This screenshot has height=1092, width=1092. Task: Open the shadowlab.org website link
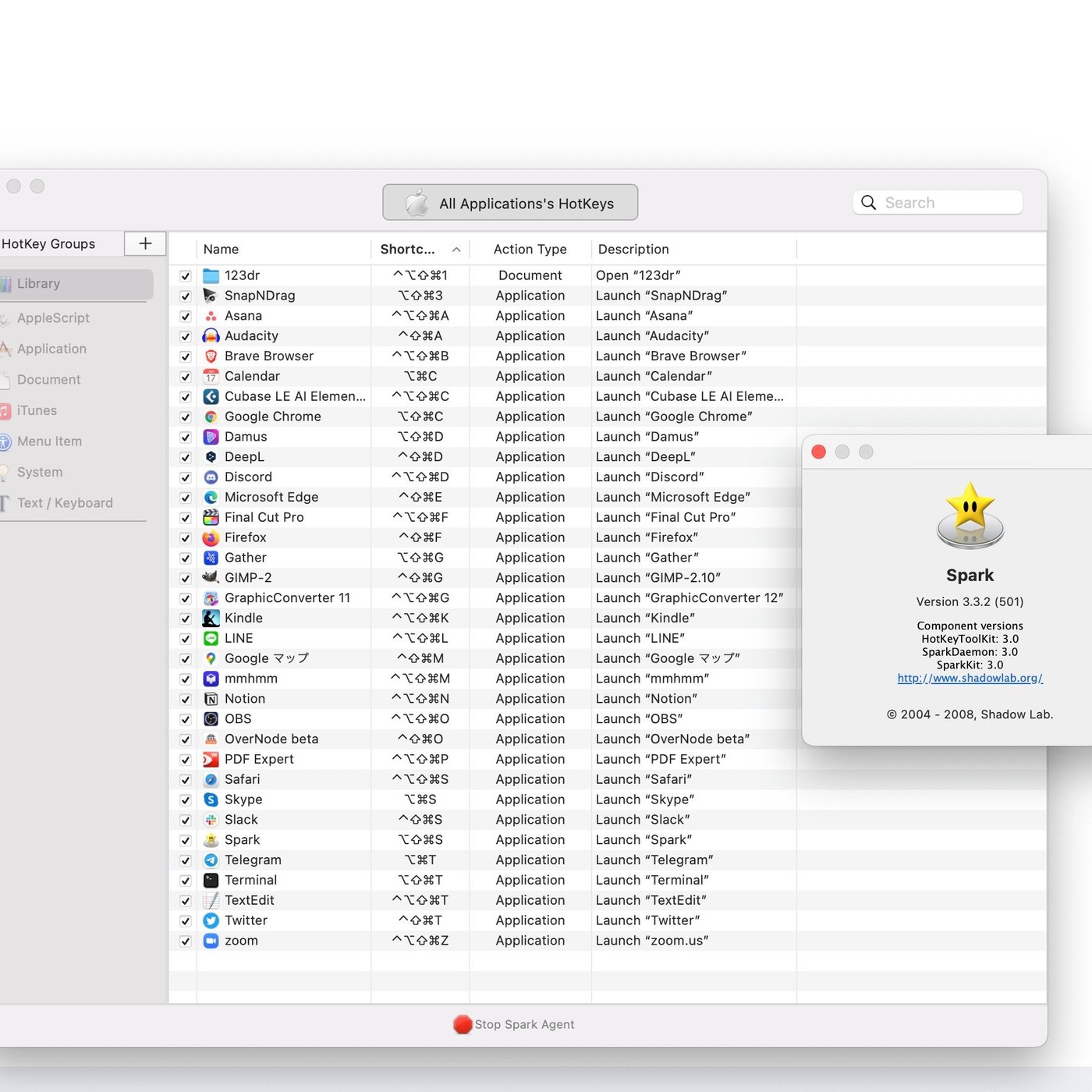coord(970,678)
